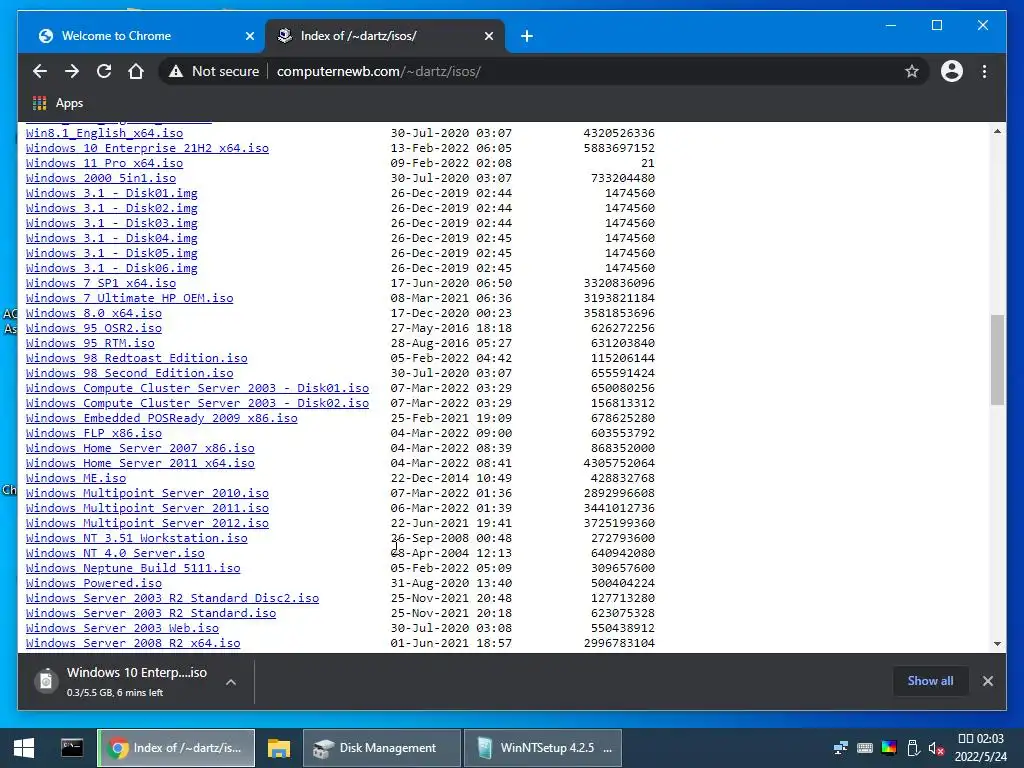Viewport: 1024px width, 768px height.
Task: Click the Windows ME.iso link
Action: (76, 479)
